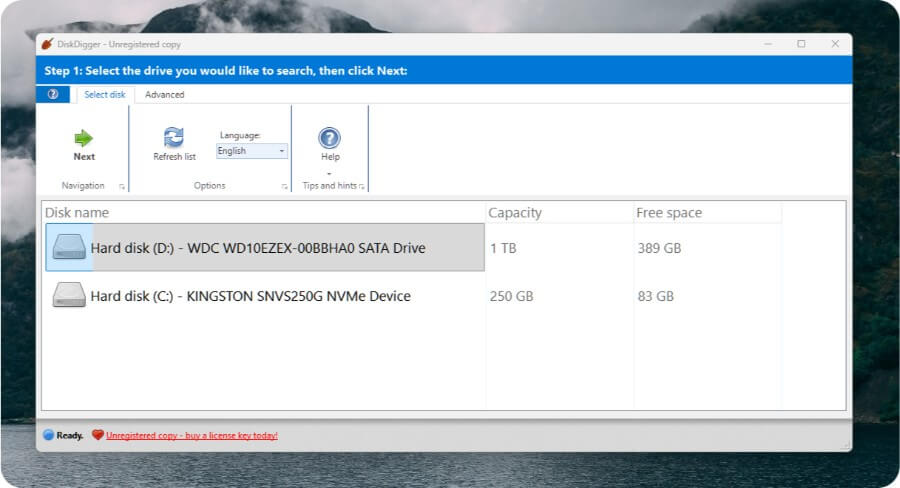Expand the small arrow beneath the Help button

point(329,173)
